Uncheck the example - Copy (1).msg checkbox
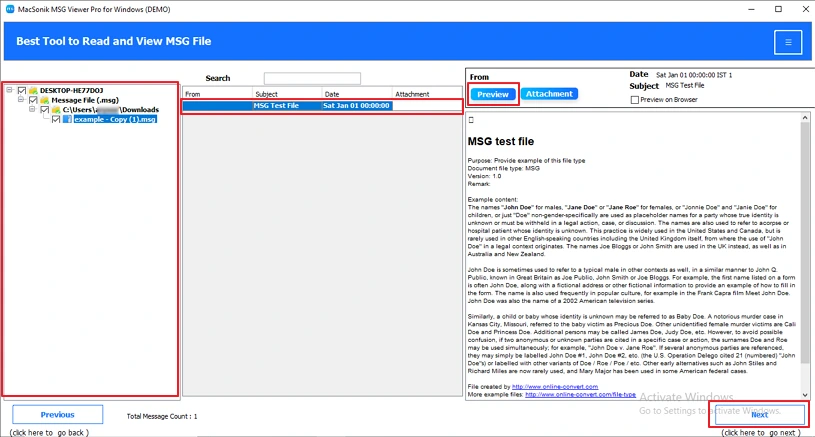The width and height of the screenshot is (815, 437). pyautogui.click(x=56, y=119)
